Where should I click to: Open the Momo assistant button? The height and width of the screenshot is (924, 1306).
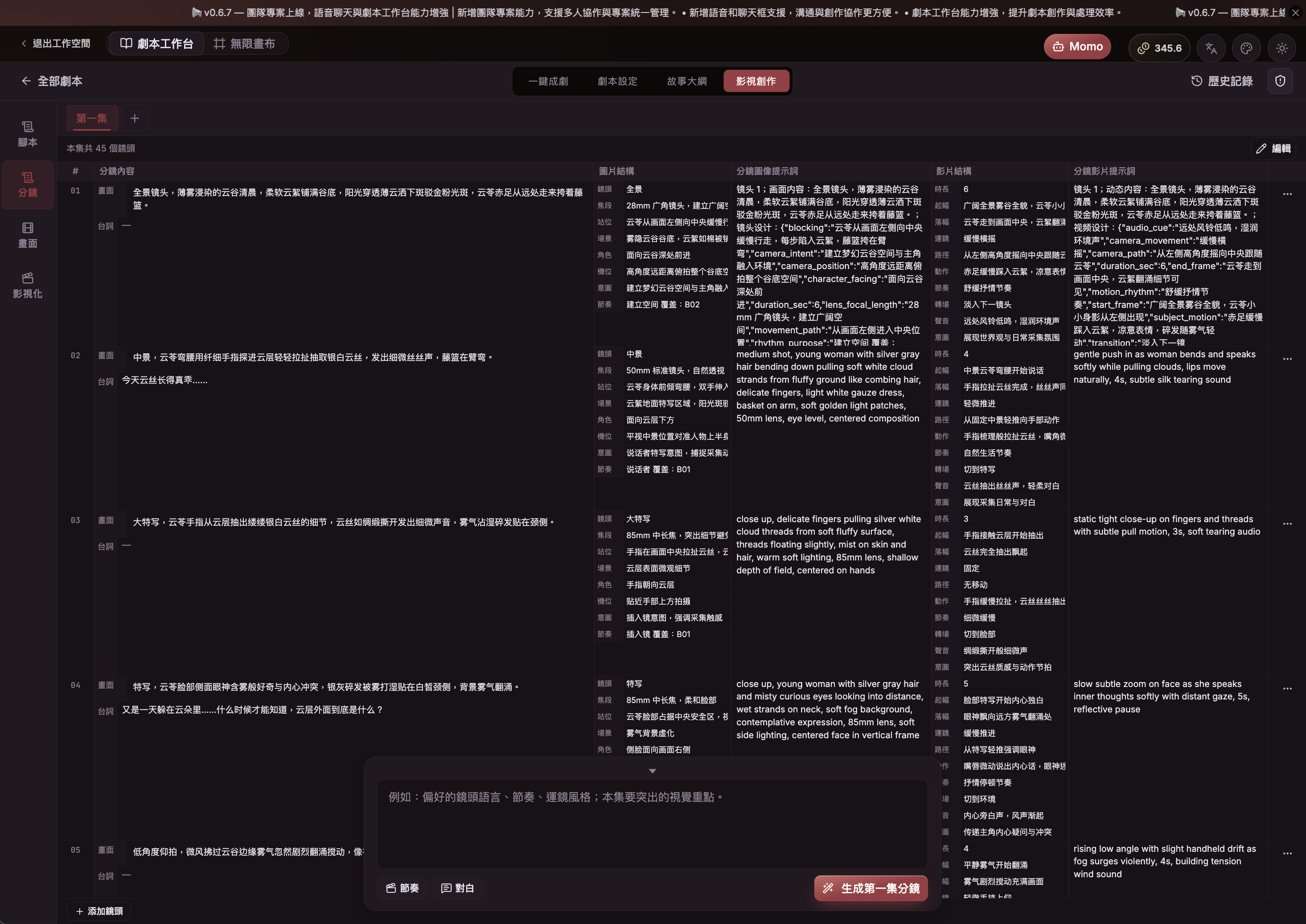[x=1077, y=47]
